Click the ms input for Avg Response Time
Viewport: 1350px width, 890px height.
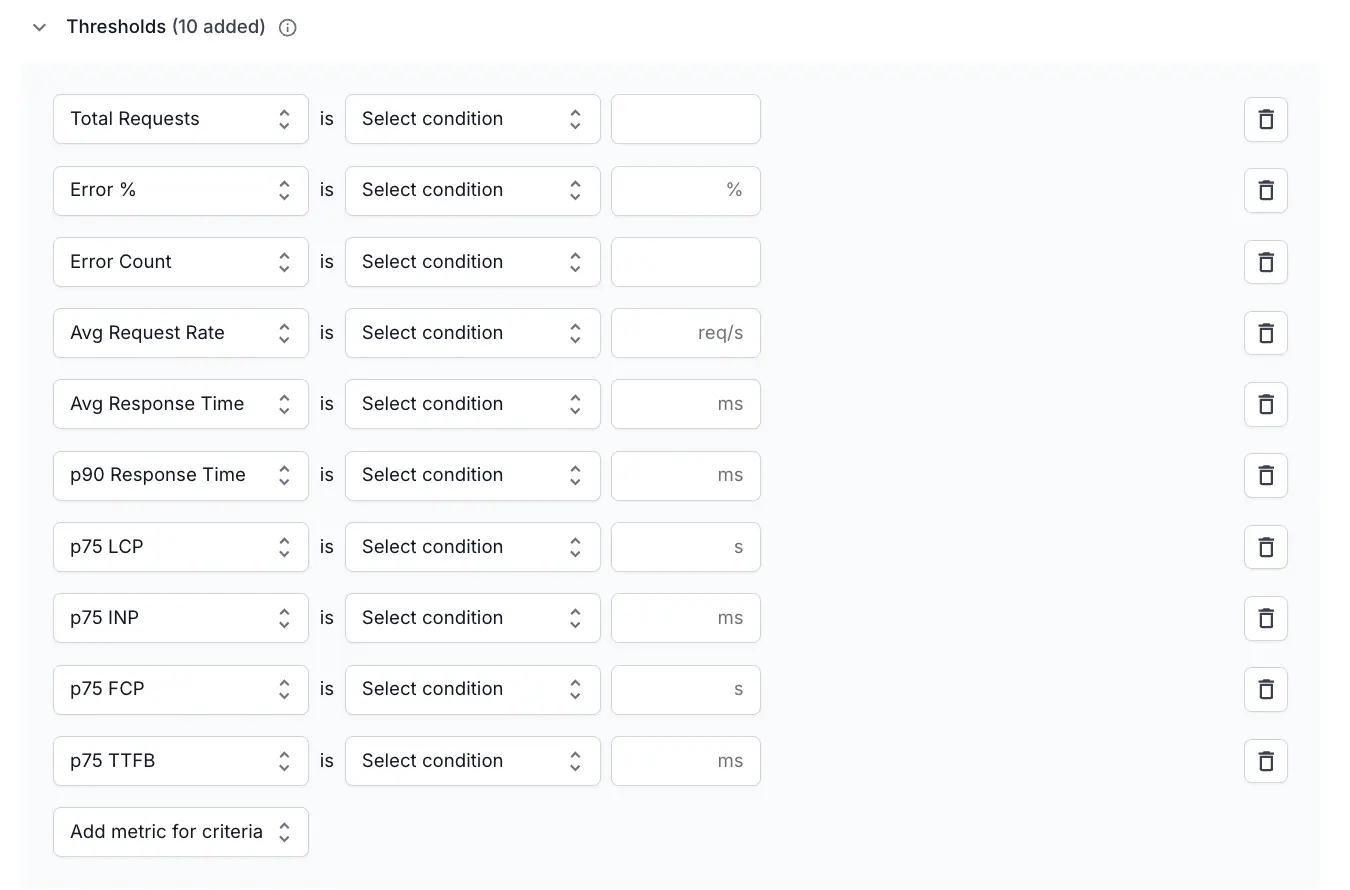[685, 404]
